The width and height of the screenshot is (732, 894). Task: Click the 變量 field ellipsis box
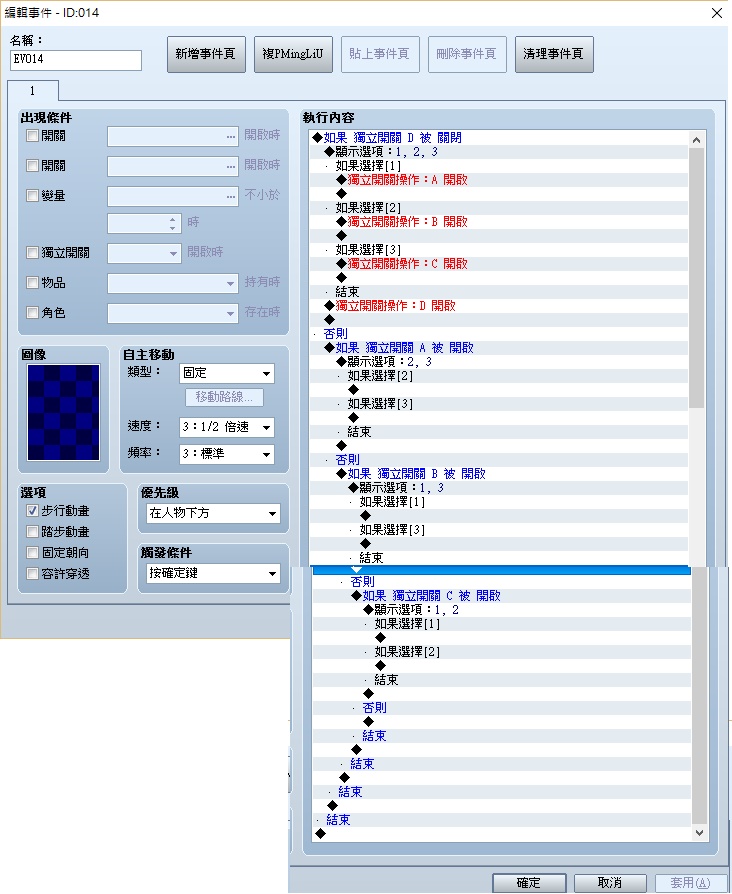(230, 197)
